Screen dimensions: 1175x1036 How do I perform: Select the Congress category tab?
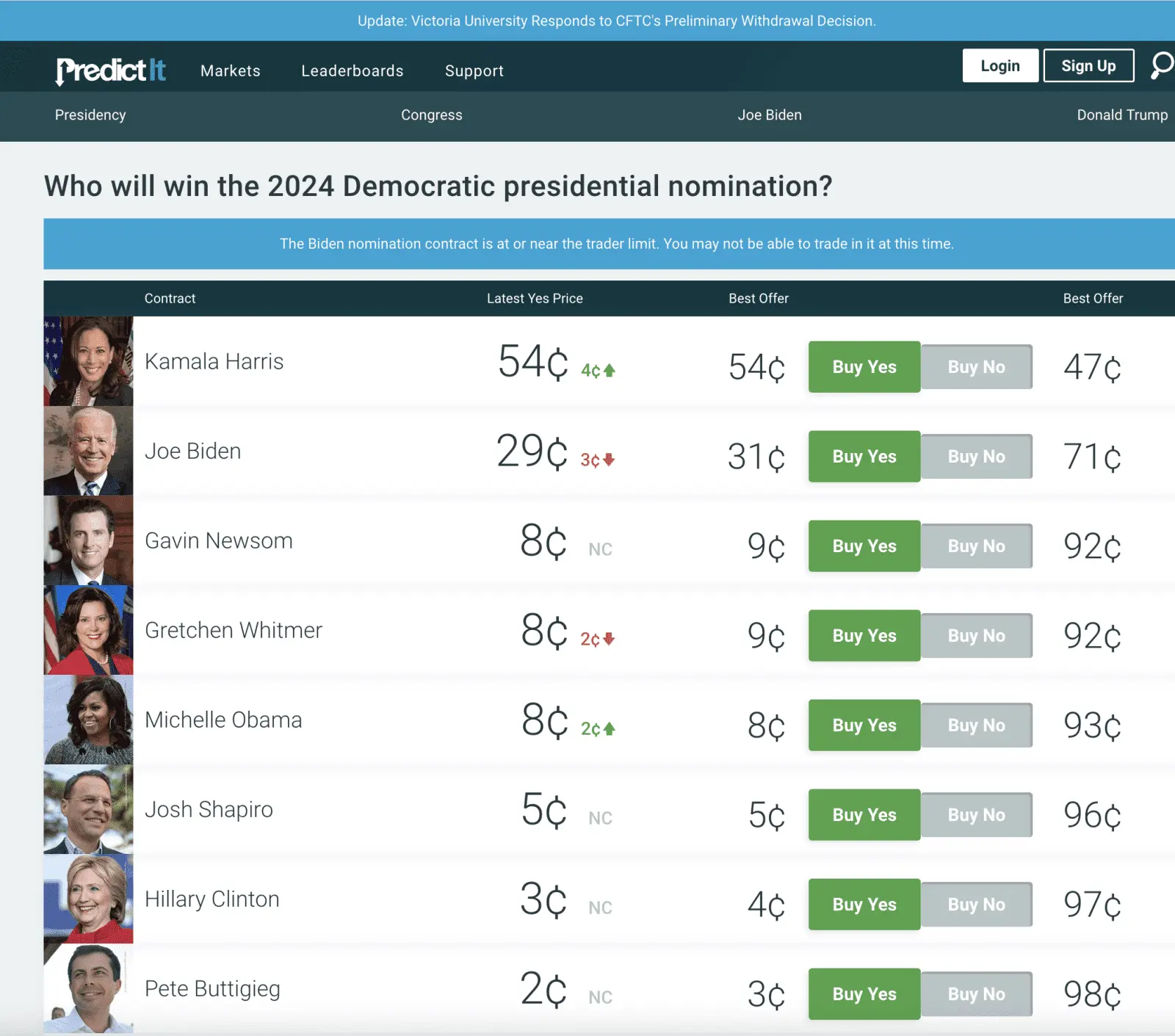tap(431, 115)
